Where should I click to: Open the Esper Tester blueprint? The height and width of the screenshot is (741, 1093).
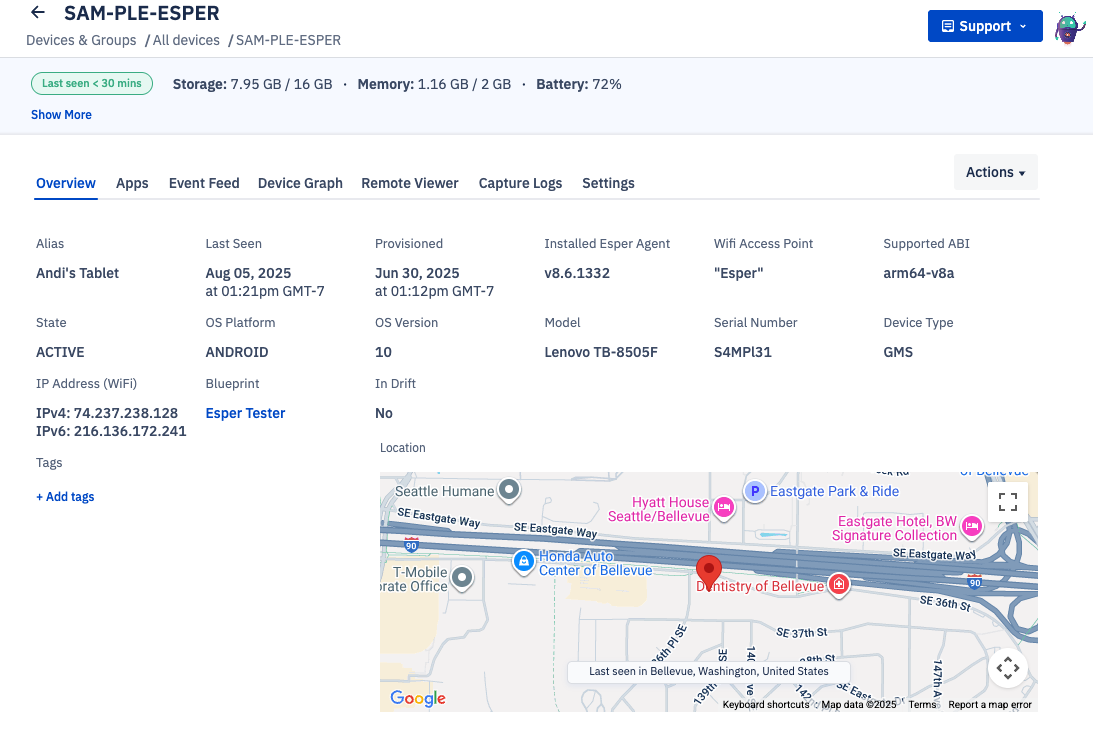tap(245, 413)
